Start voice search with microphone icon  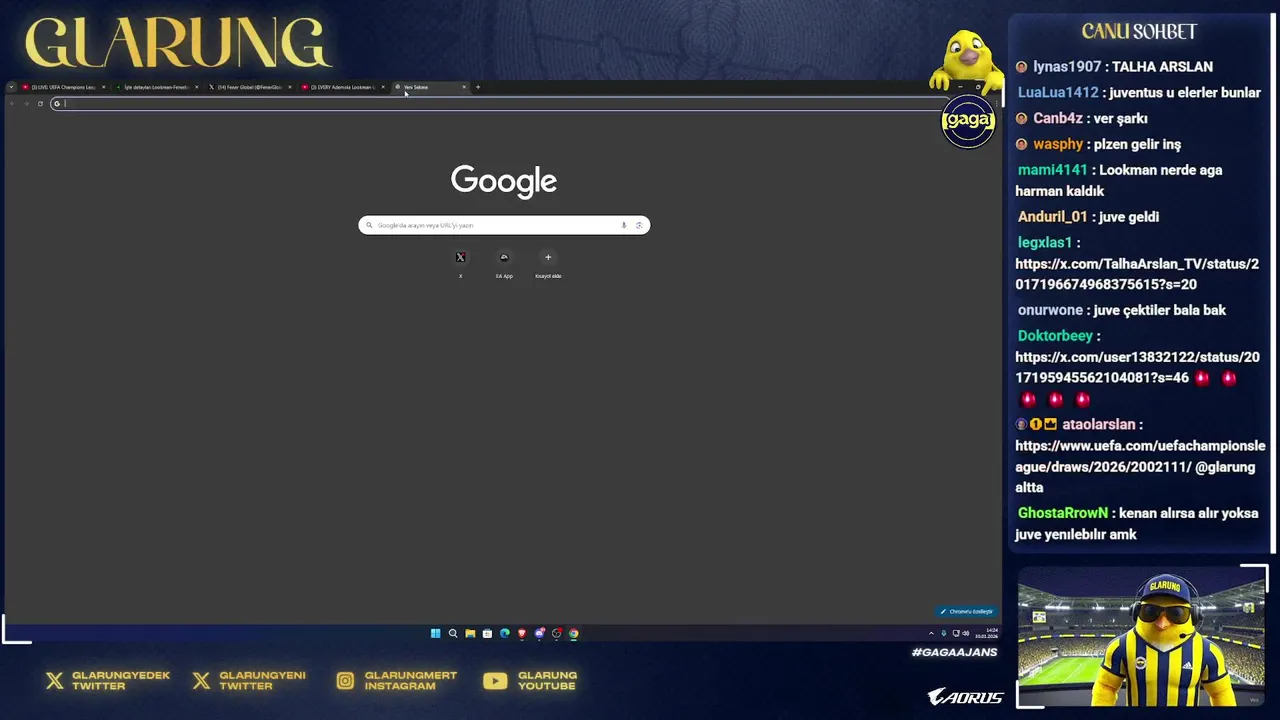pyautogui.click(x=624, y=225)
